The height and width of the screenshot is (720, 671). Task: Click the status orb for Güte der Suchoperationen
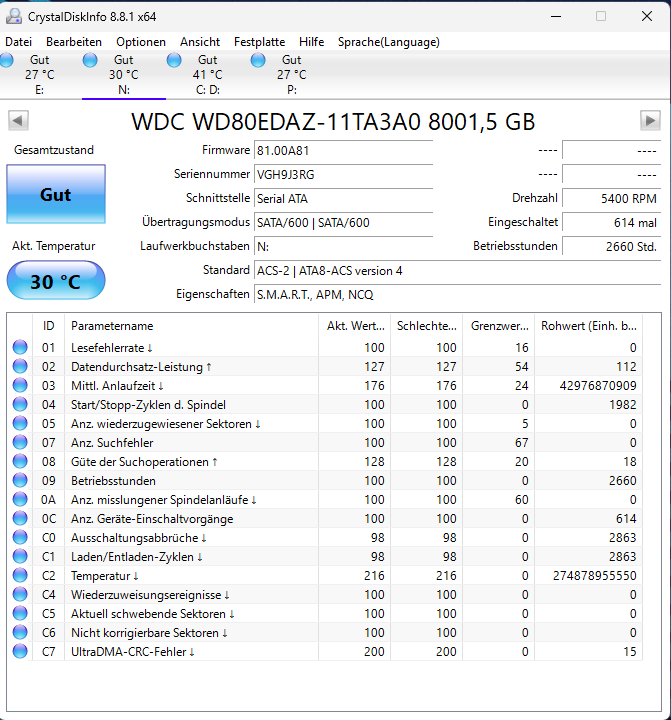[x=20, y=461]
